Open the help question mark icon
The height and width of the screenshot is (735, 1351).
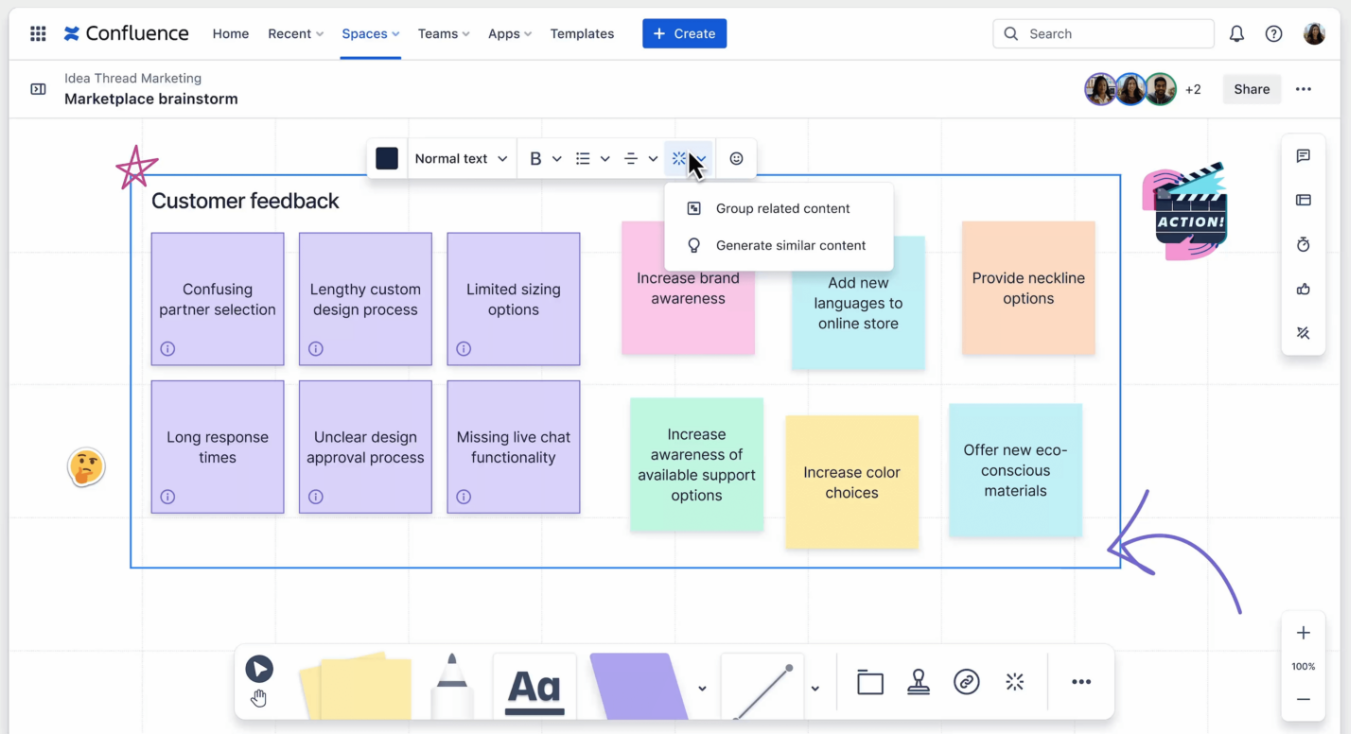tap(1274, 33)
